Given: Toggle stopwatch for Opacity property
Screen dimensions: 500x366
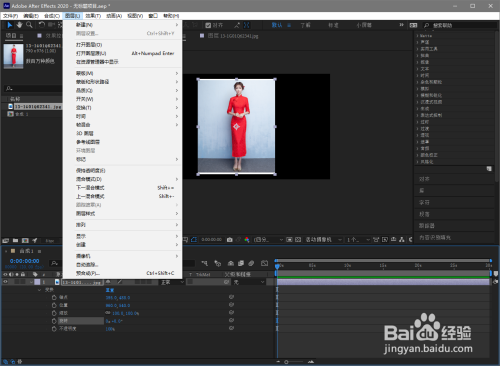Looking at the screenshot, I should click(x=54, y=329).
